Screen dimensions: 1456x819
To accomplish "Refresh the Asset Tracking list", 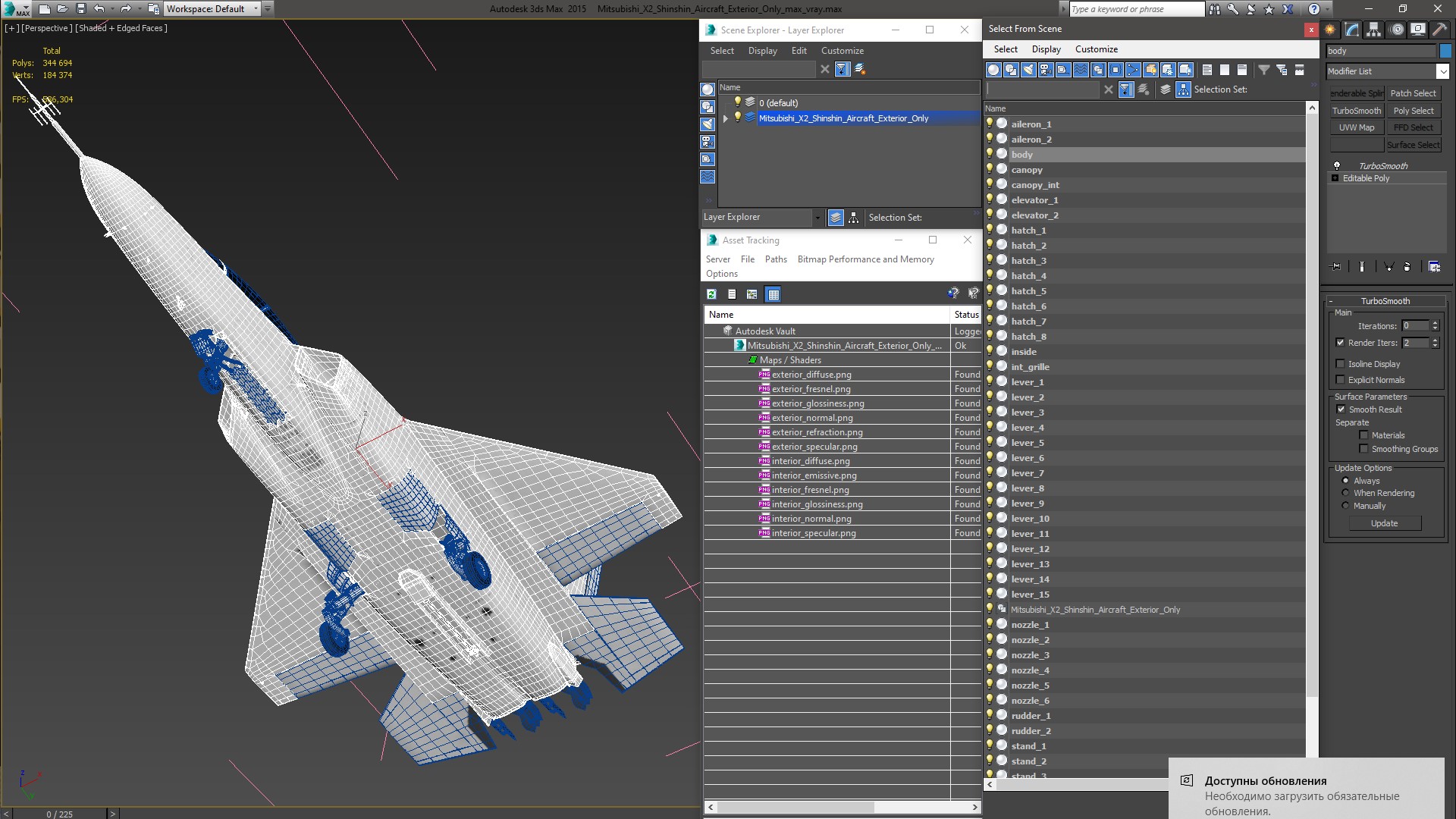I will tap(711, 294).
